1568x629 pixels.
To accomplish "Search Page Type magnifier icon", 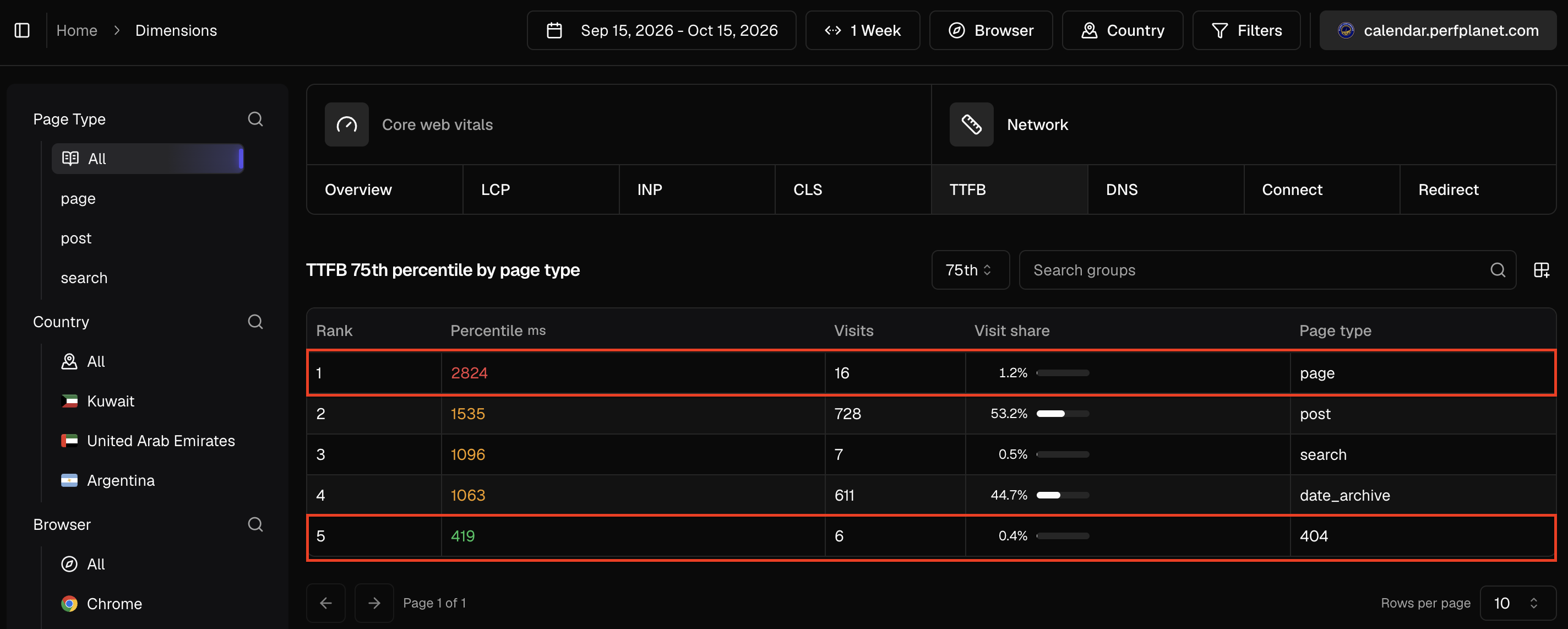I will click(255, 119).
